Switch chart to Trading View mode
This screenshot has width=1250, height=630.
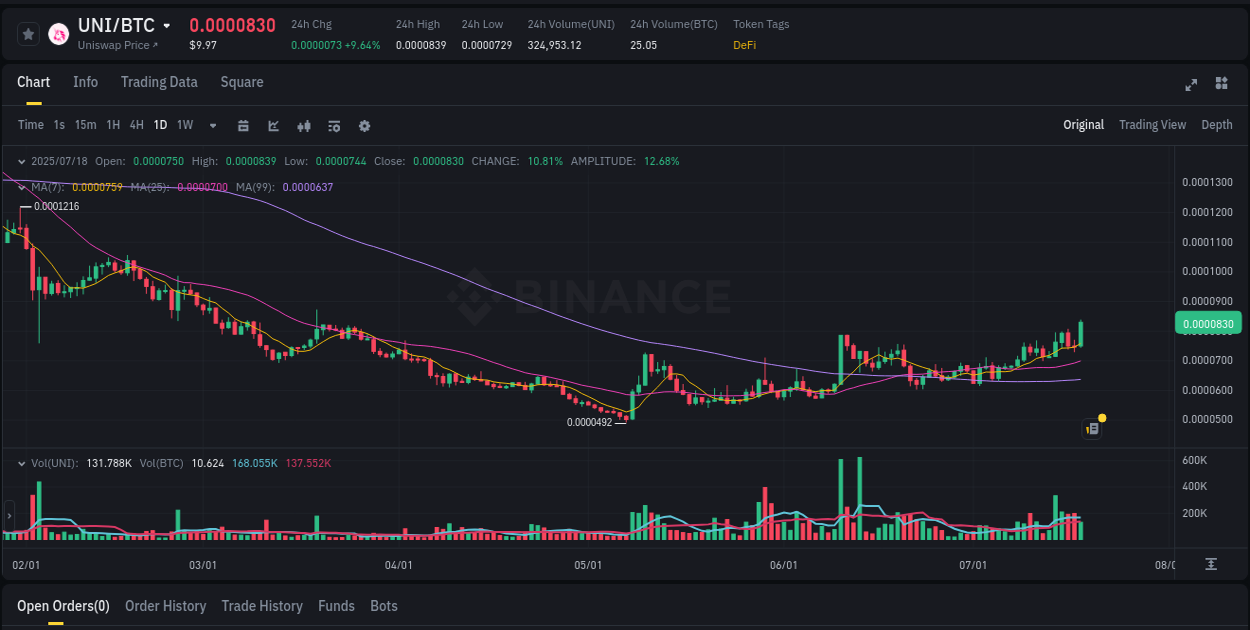coord(1152,124)
